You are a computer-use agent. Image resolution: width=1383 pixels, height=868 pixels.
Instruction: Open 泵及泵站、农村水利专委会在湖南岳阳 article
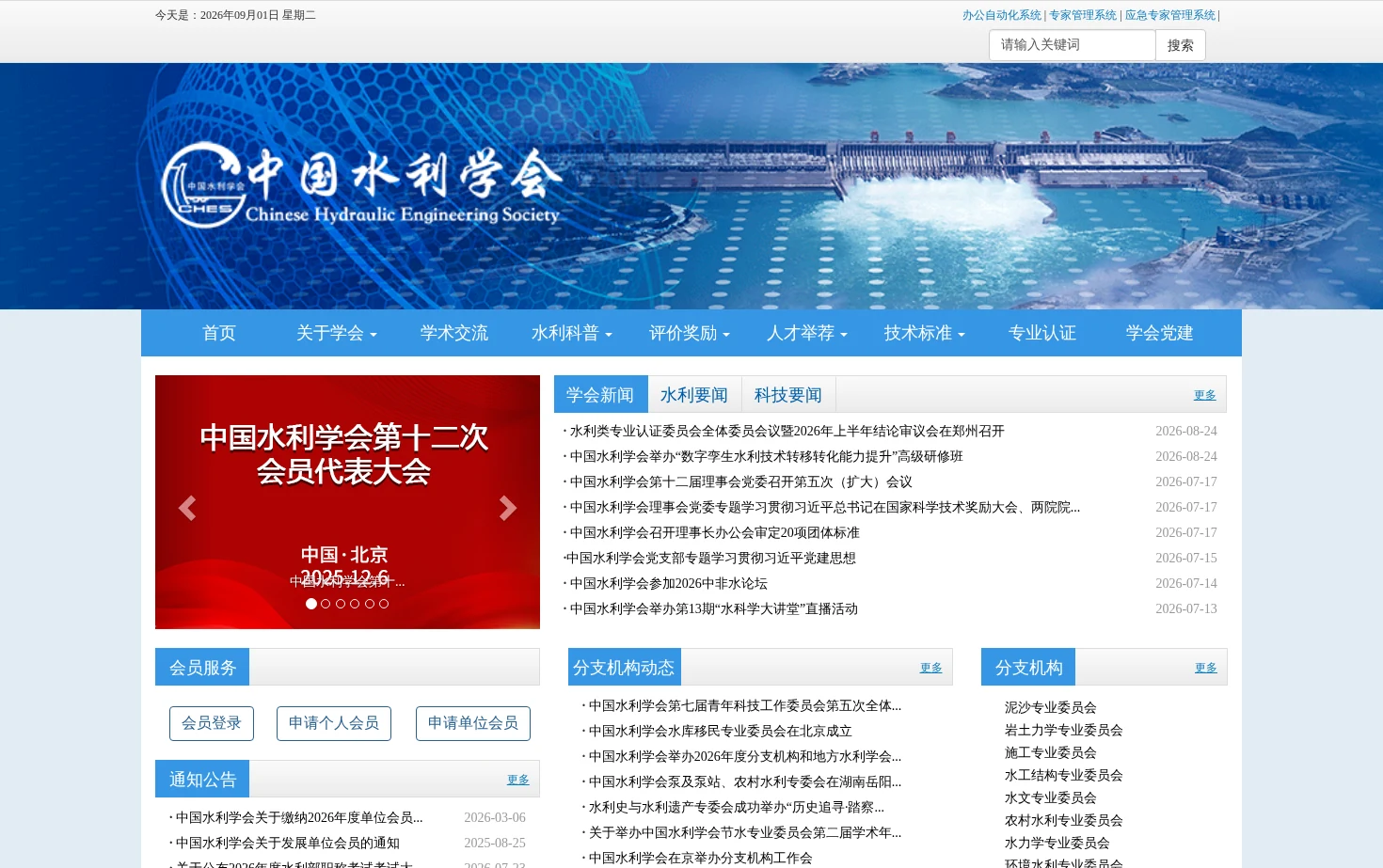(745, 781)
